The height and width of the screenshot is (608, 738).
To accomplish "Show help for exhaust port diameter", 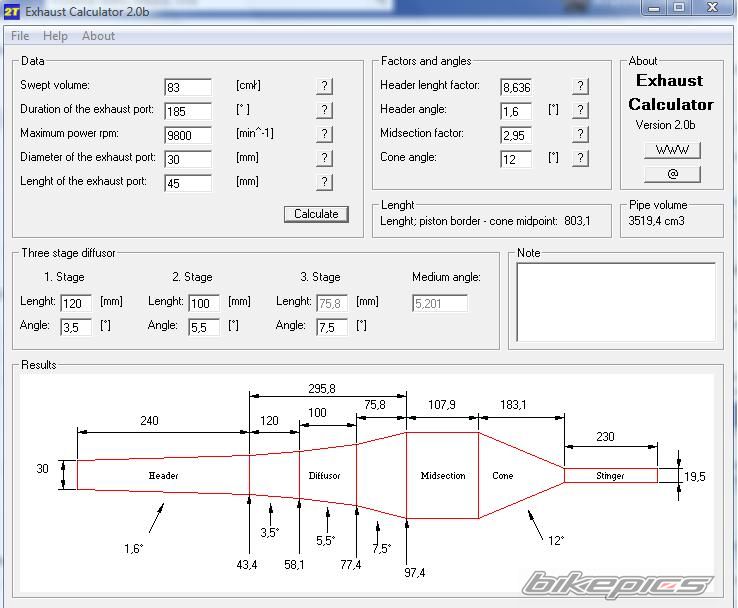I will click(x=324, y=158).
